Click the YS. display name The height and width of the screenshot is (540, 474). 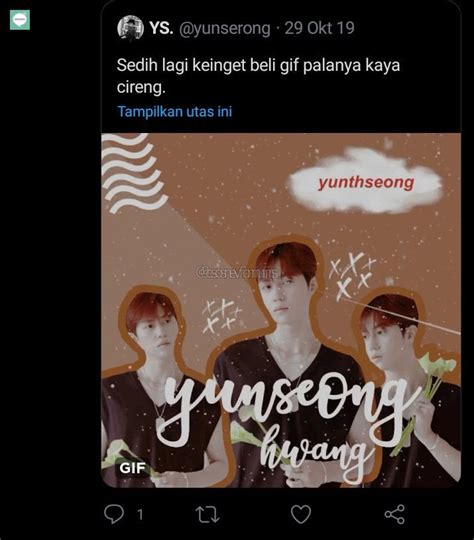click(x=161, y=28)
